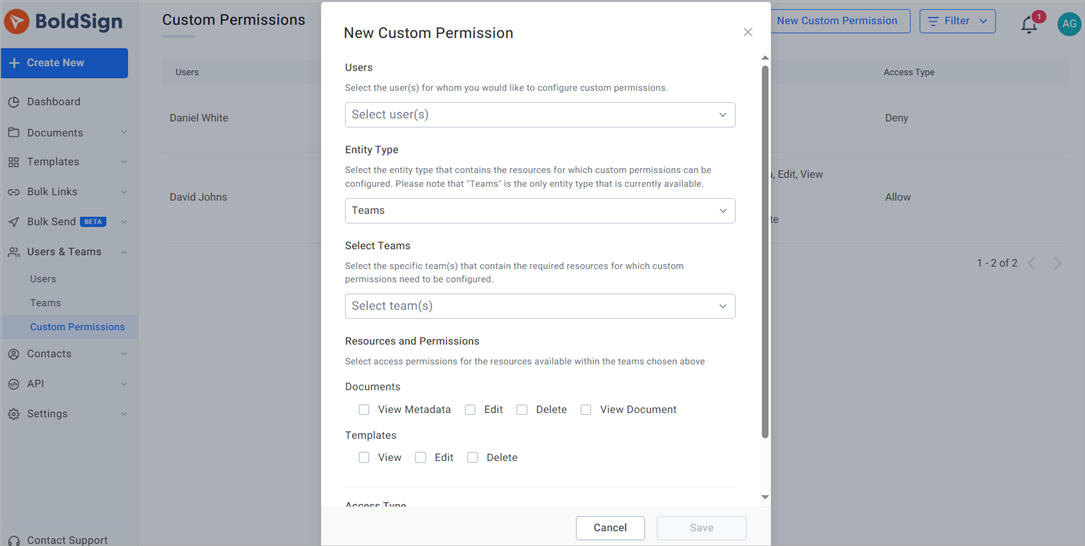Screen dimensions: 1085x546
Task: Check the View Document permission box
Action: point(586,410)
